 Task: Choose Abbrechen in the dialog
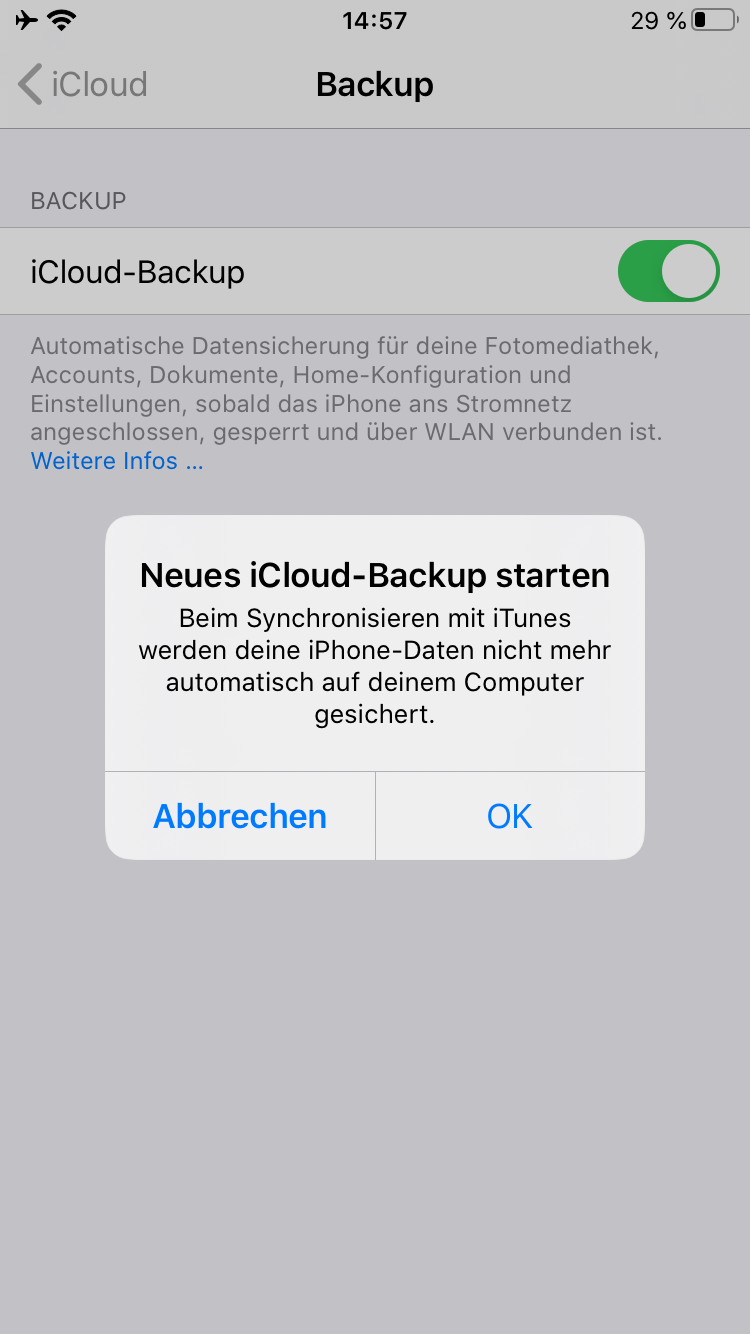click(240, 816)
